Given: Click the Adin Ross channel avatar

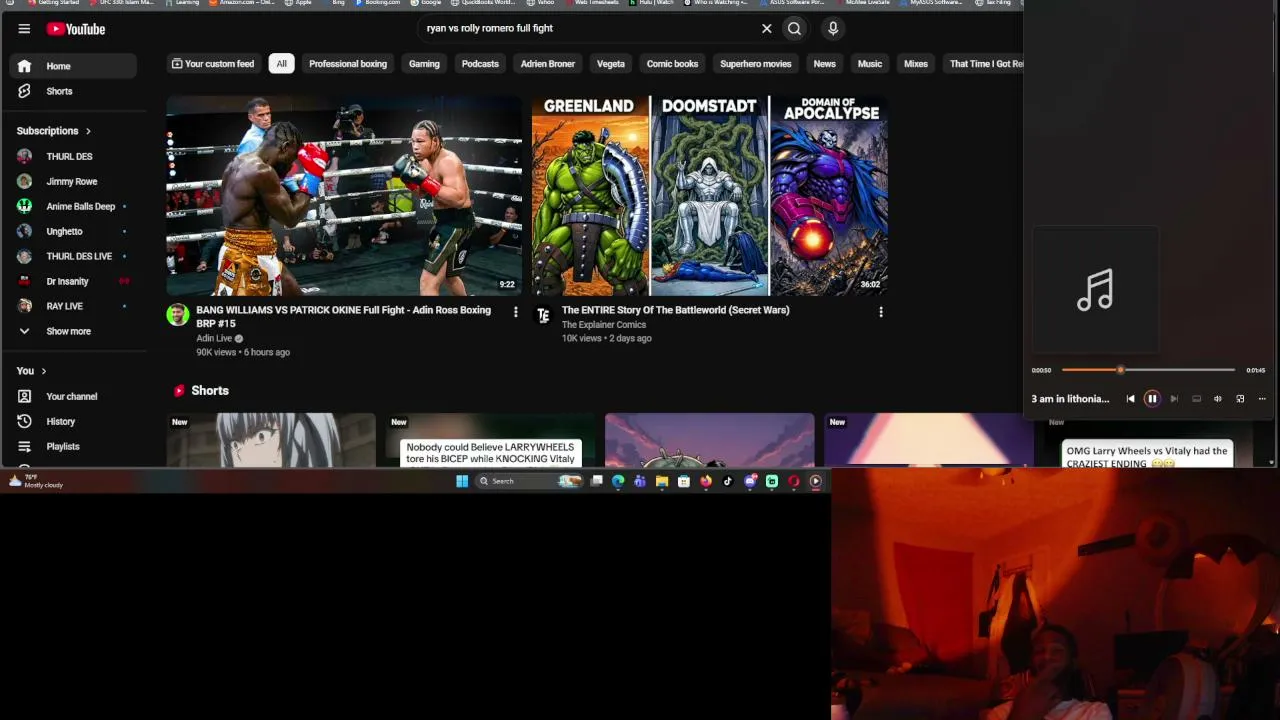Looking at the screenshot, I should pyautogui.click(x=178, y=315).
